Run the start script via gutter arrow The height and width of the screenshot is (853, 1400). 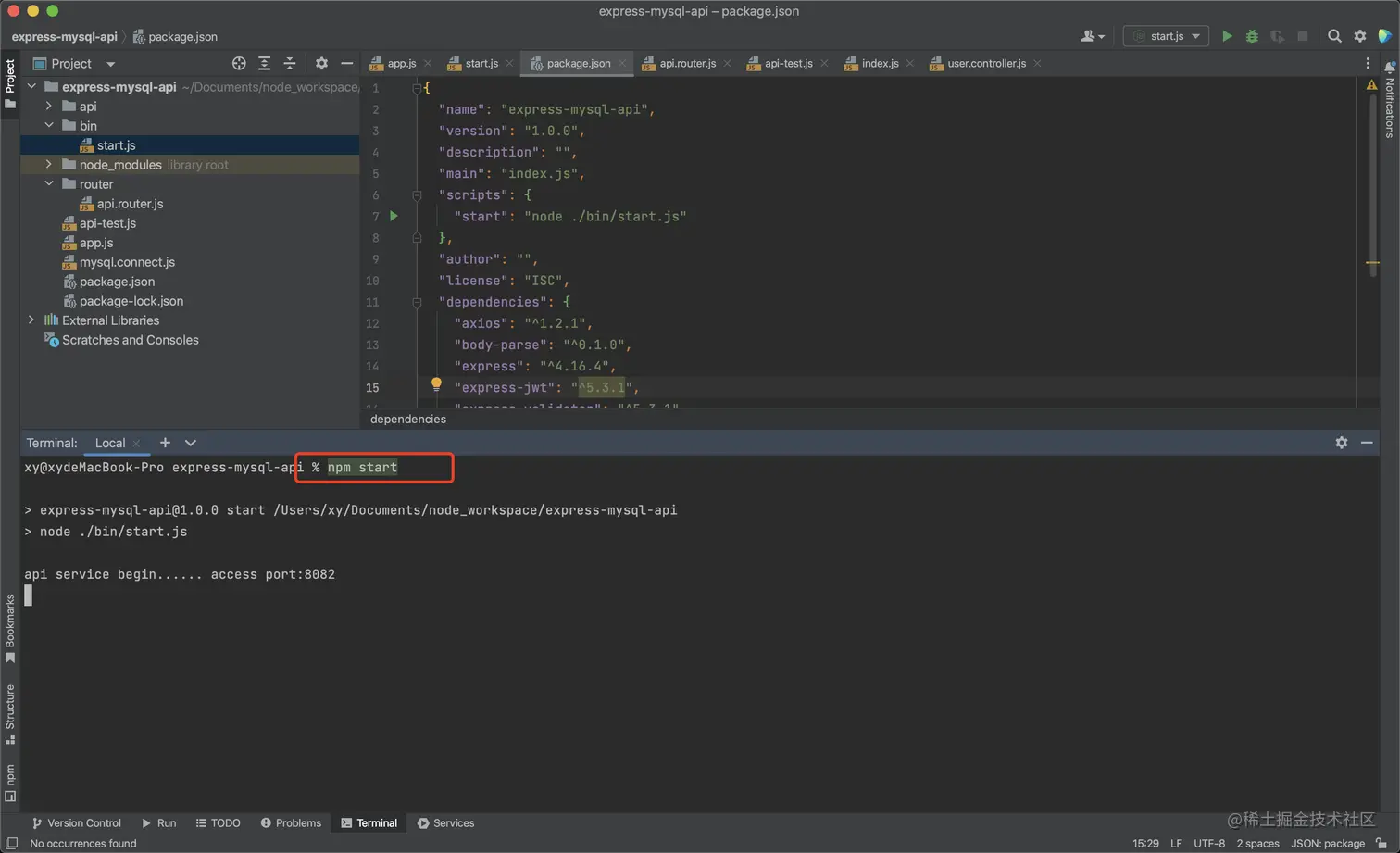click(394, 216)
